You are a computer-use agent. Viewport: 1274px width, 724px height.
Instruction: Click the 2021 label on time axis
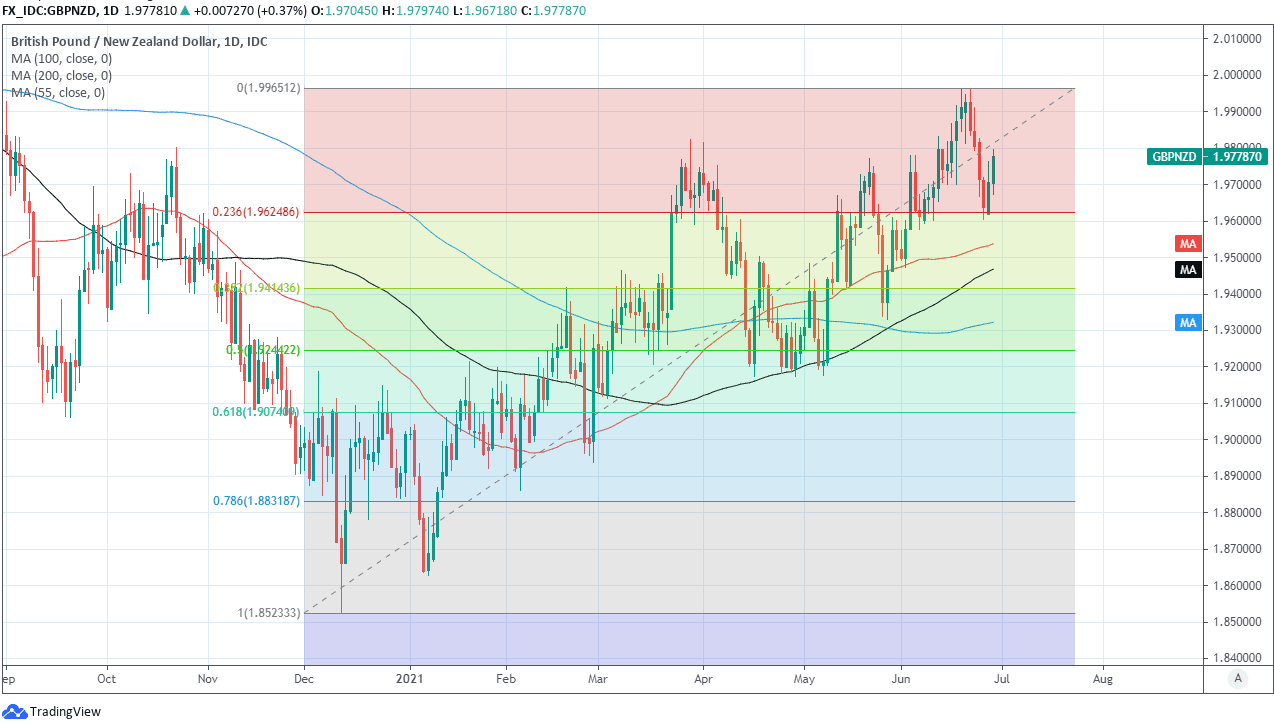[x=410, y=678]
